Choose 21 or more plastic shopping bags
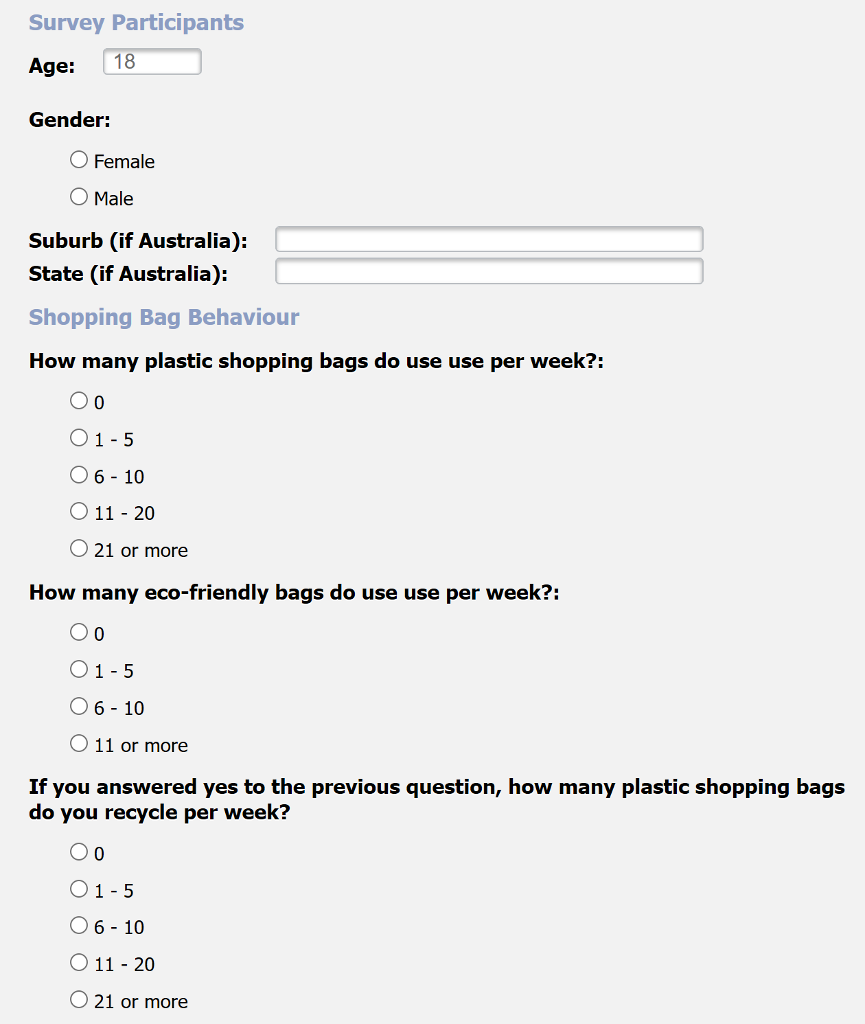The image size is (865, 1024). tap(78, 548)
